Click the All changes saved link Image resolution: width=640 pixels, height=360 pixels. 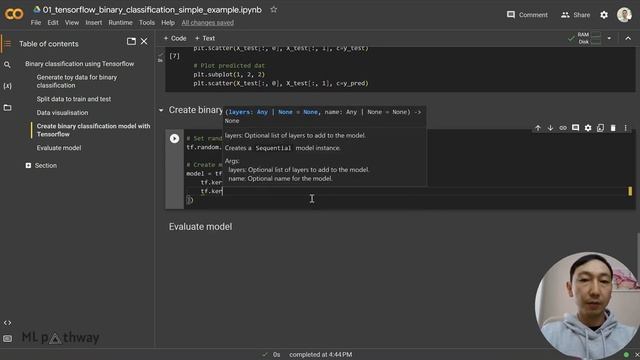(x=208, y=22)
